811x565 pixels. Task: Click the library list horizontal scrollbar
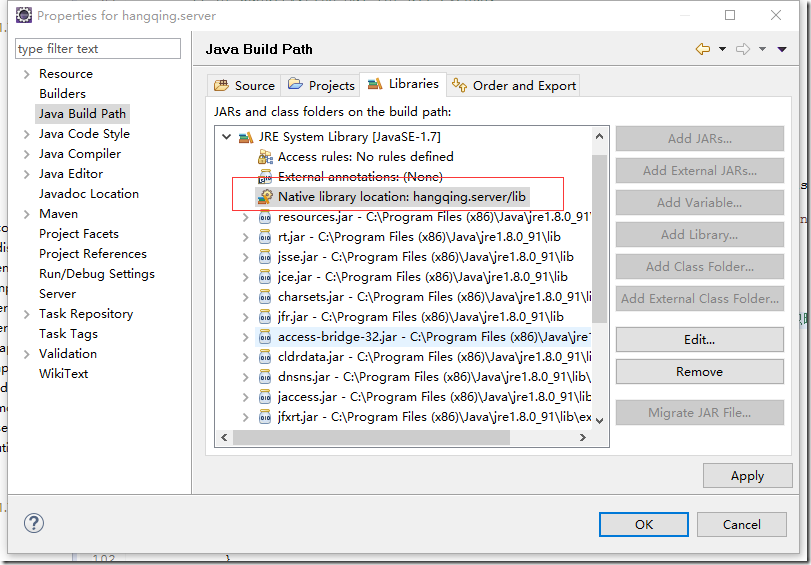pos(371,437)
